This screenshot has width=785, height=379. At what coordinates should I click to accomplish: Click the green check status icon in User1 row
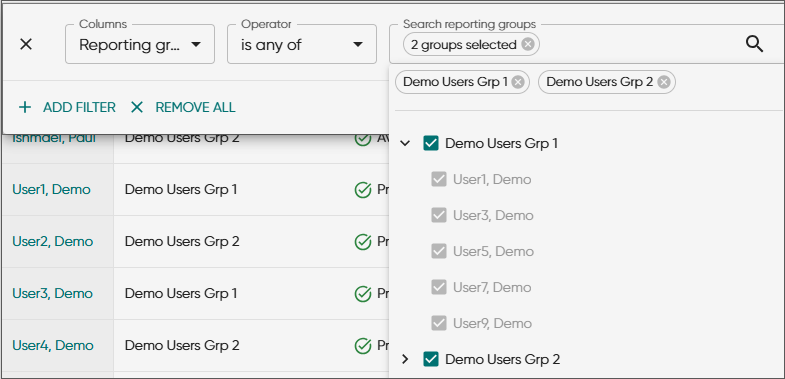click(x=362, y=190)
